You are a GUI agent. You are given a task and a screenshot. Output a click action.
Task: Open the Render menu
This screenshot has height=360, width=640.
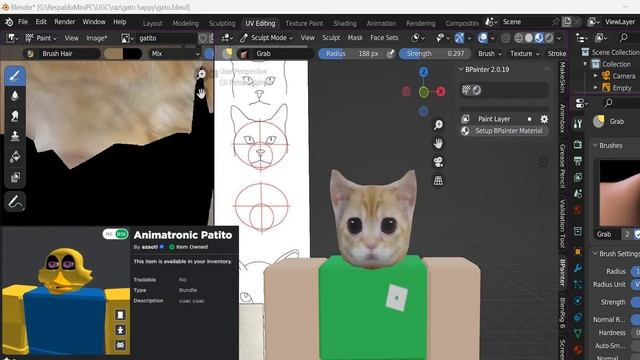(64, 22)
